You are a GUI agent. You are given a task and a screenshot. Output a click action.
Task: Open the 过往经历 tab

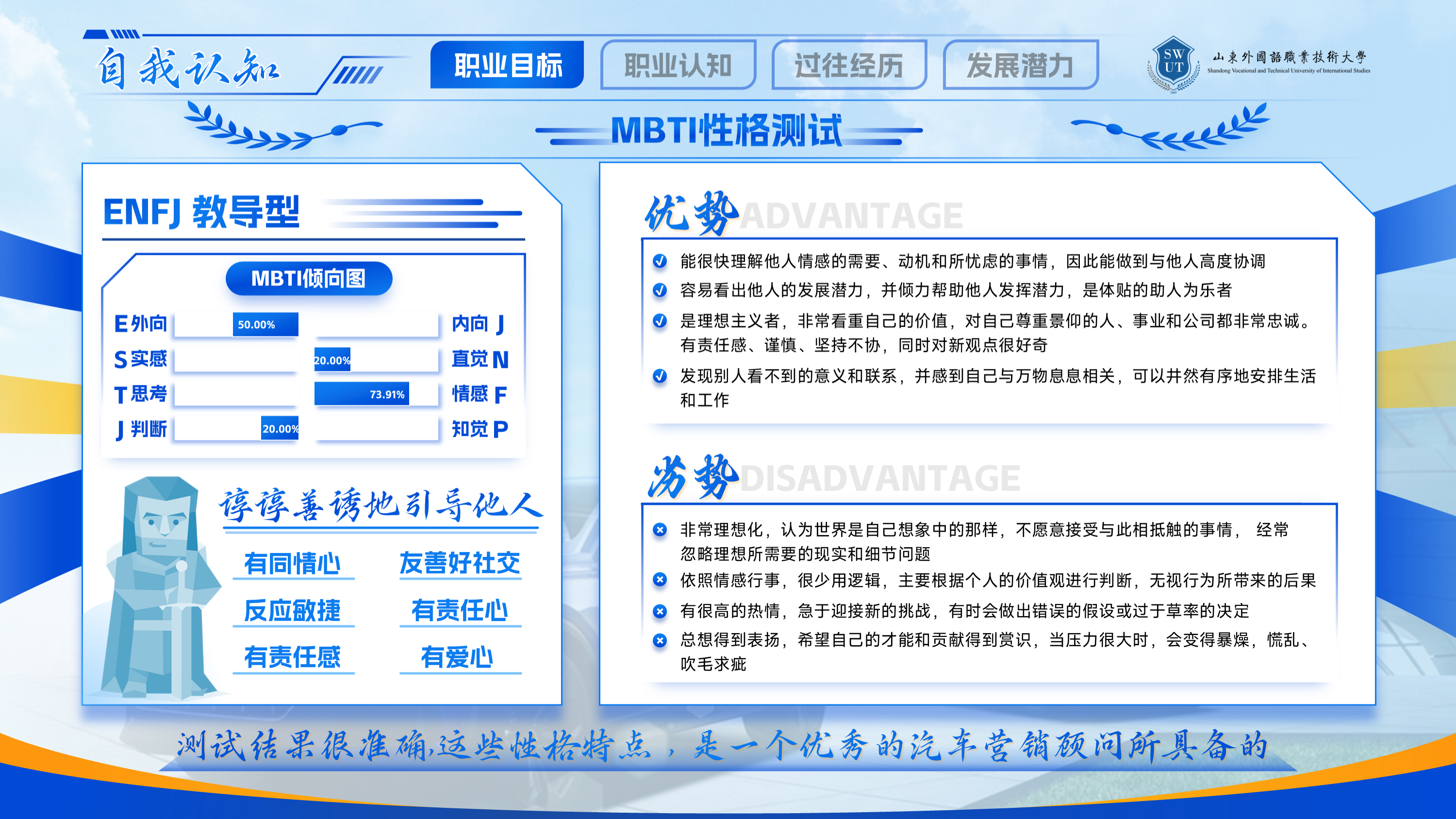pos(849,65)
